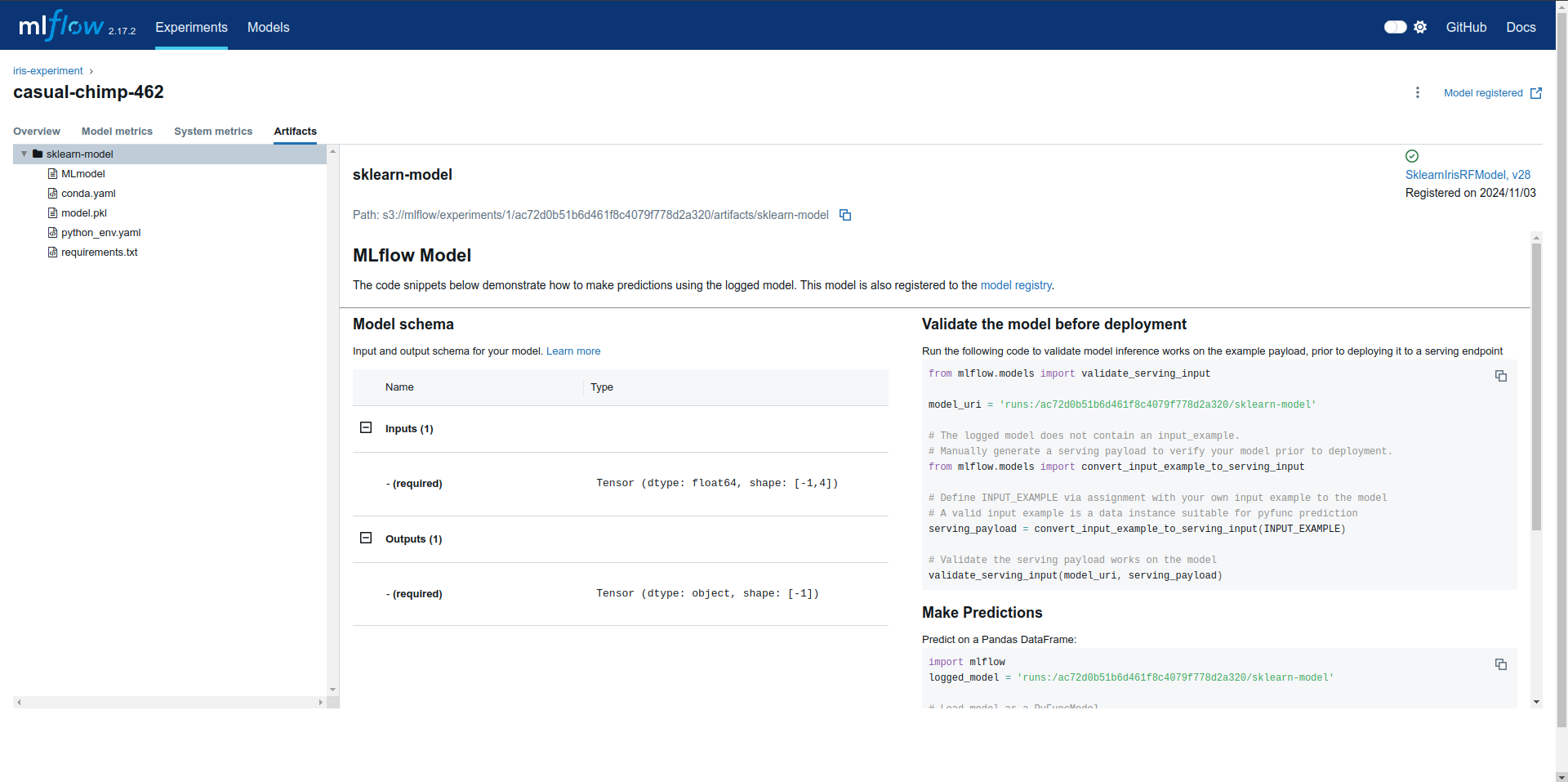Screen dimensions: 1568x782
Task: Click the model.pkl file icon
Action: pyautogui.click(x=52, y=213)
